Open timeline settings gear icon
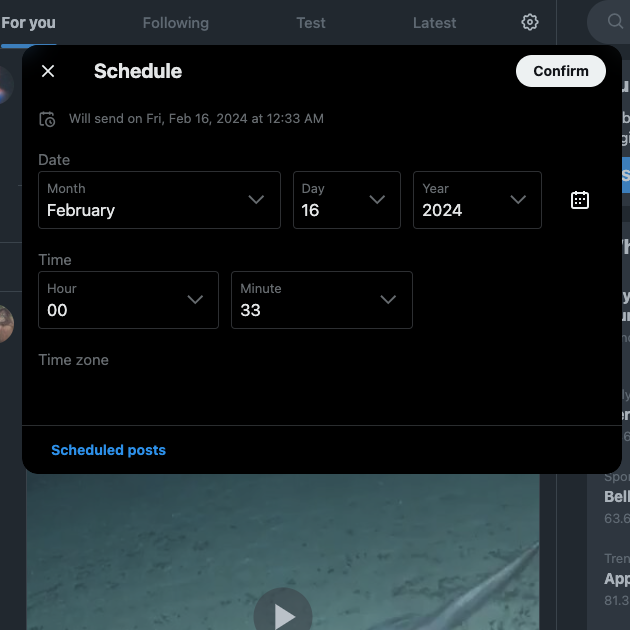The width and height of the screenshot is (630, 630). point(530,22)
